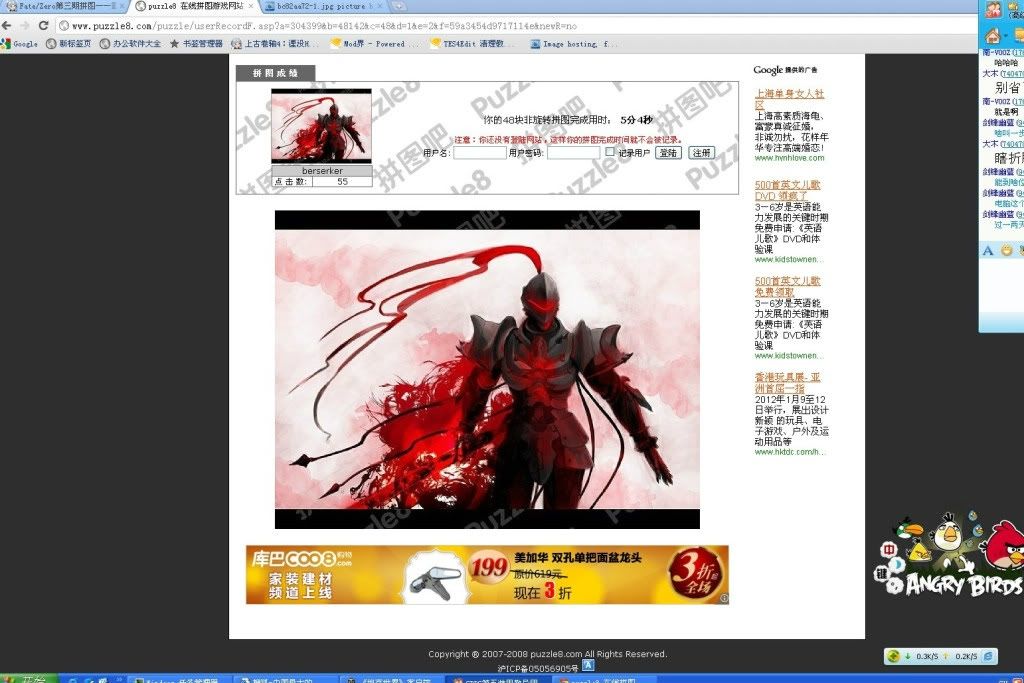
Task: Click the browser forward arrow
Action: 25,25
